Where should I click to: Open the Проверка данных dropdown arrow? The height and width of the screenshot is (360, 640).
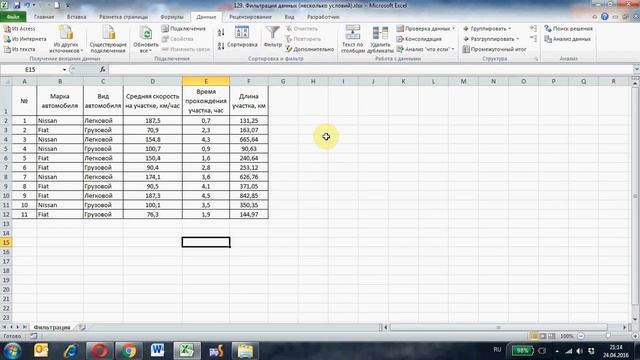click(x=453, y=29)
